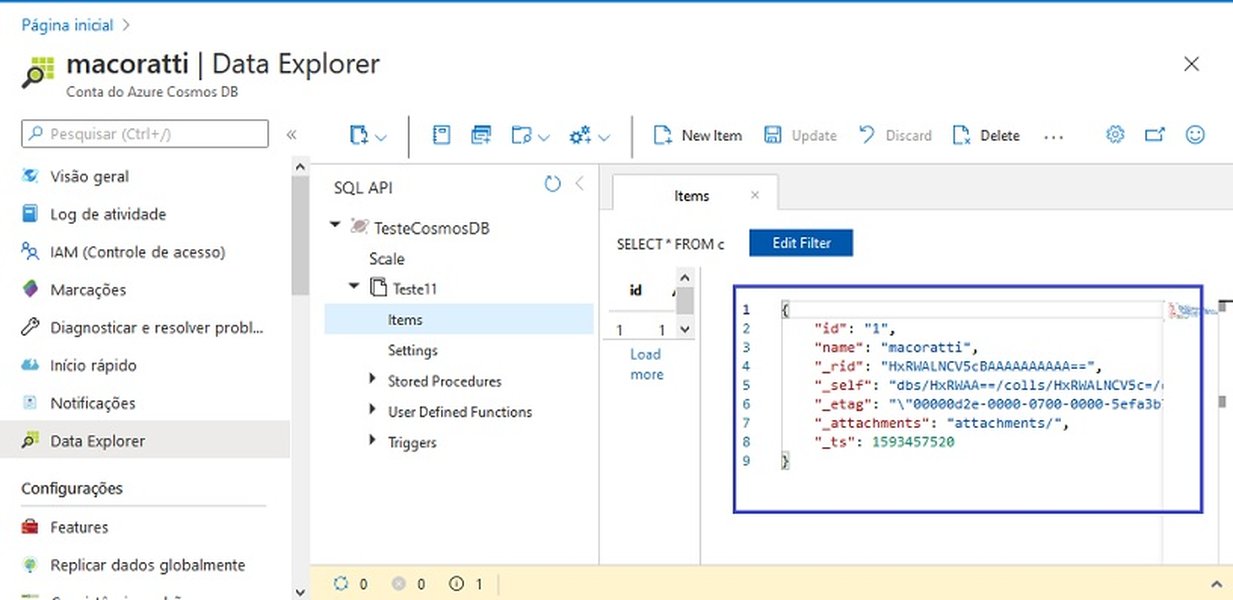Close the Items tab

tap(755, 196)
